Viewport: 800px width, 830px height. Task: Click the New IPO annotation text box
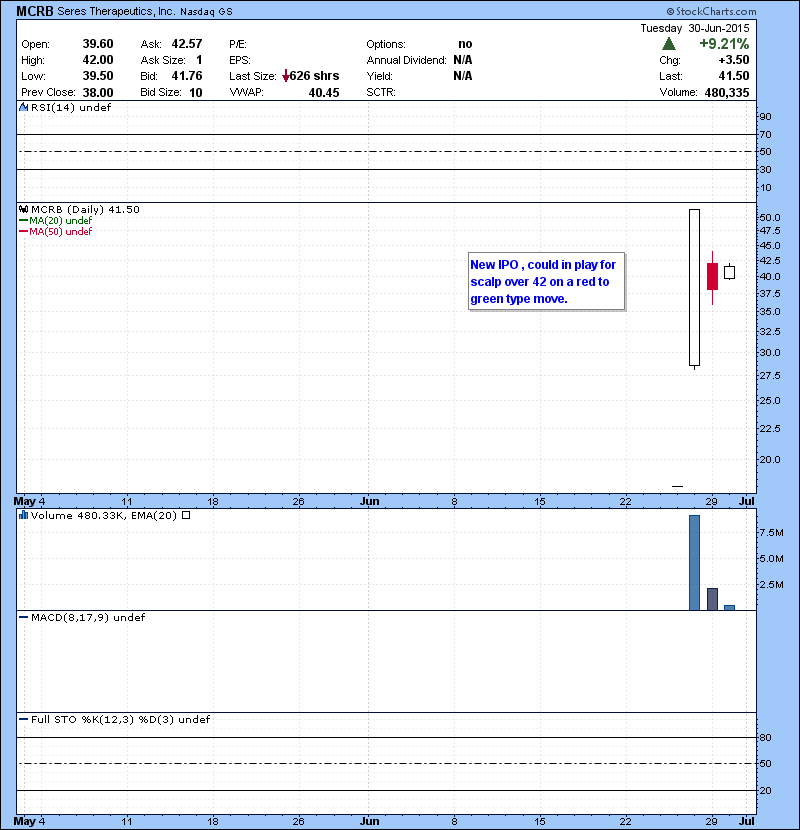coord(546,282)
